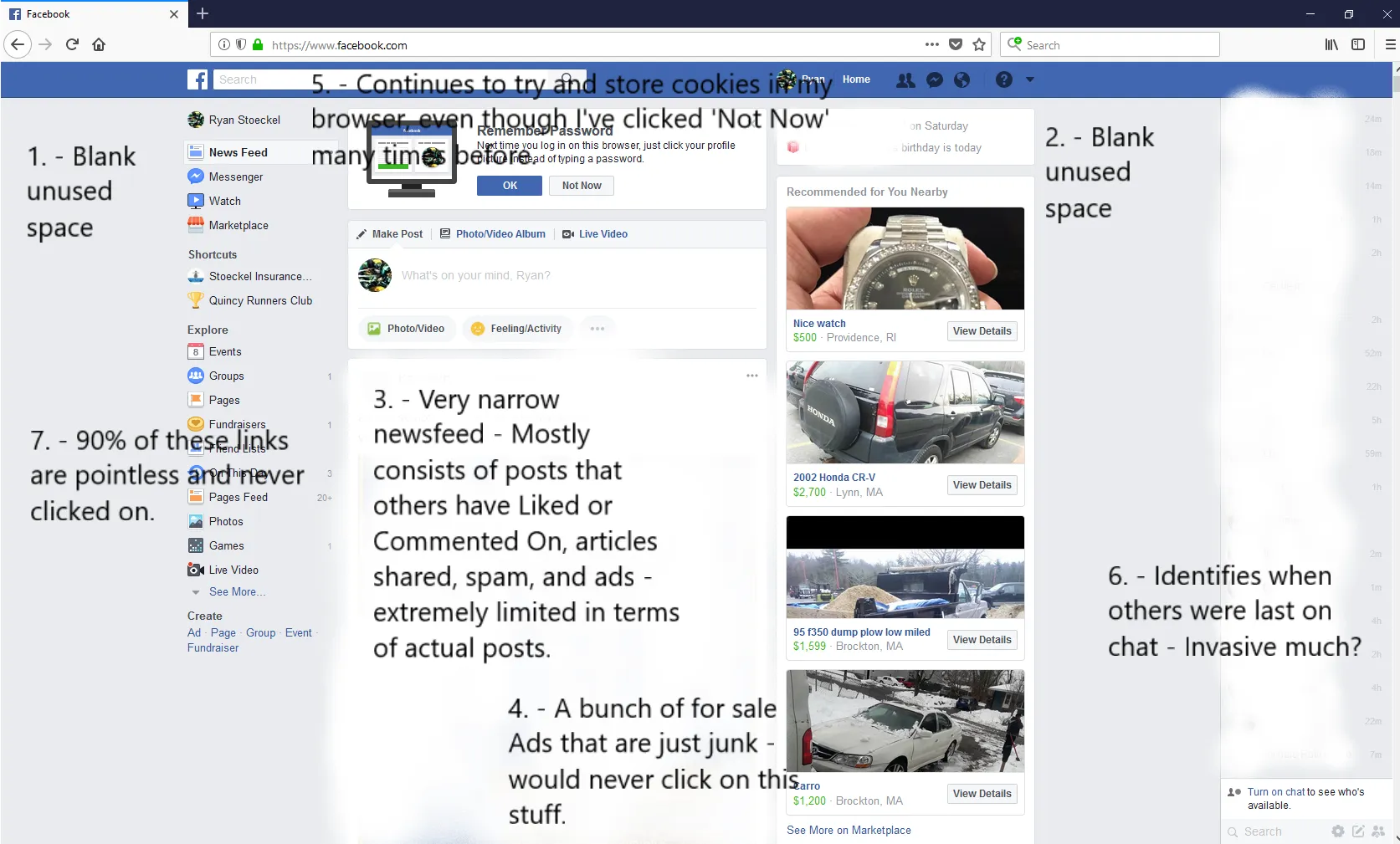Open chat settings gear icon
1400x844 pixels.
(x=1338, y=831)
